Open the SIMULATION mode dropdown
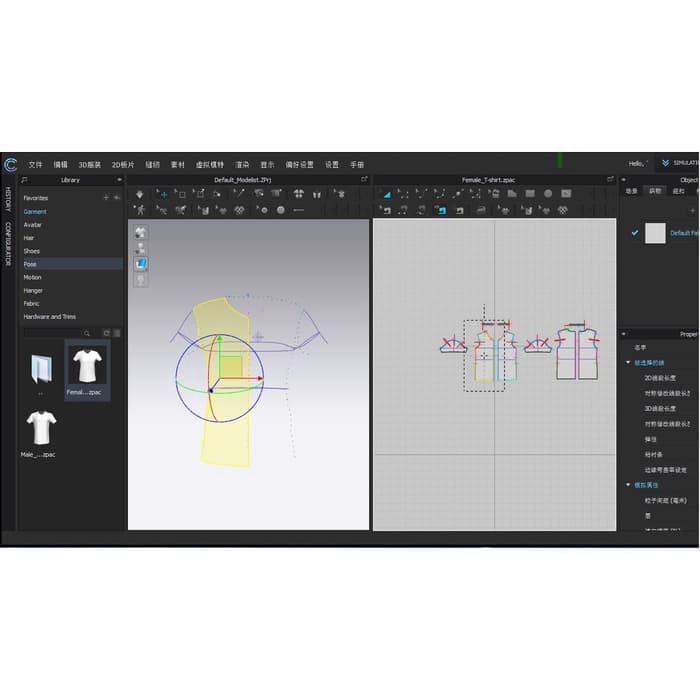 (x=680, y=163)
